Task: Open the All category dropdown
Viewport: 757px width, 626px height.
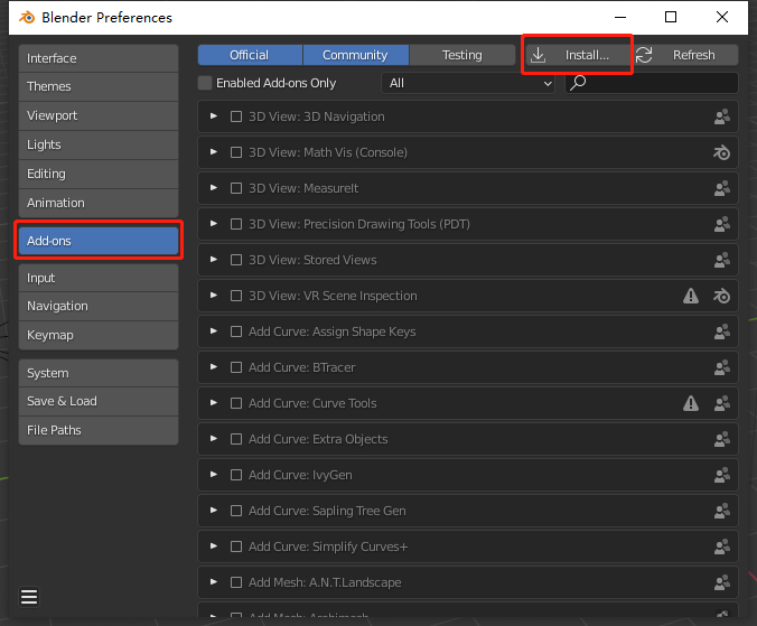Action: [x=468, y=83]
